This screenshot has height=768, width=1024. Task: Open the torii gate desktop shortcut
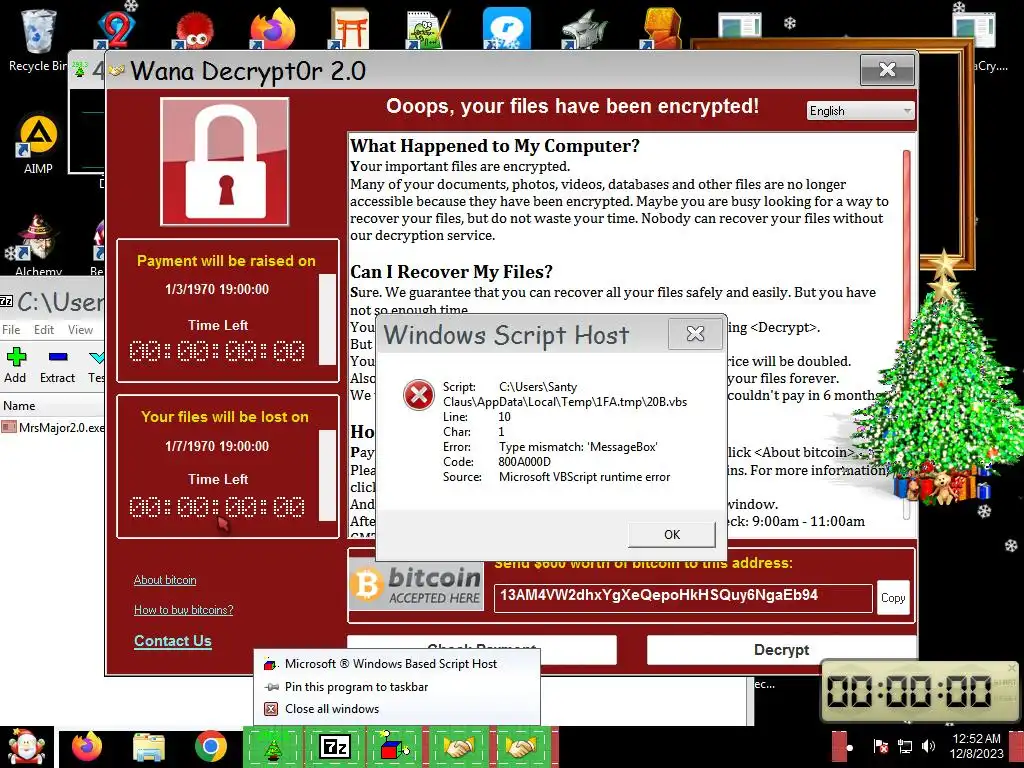pyautogui.click(x=350, y=27)
